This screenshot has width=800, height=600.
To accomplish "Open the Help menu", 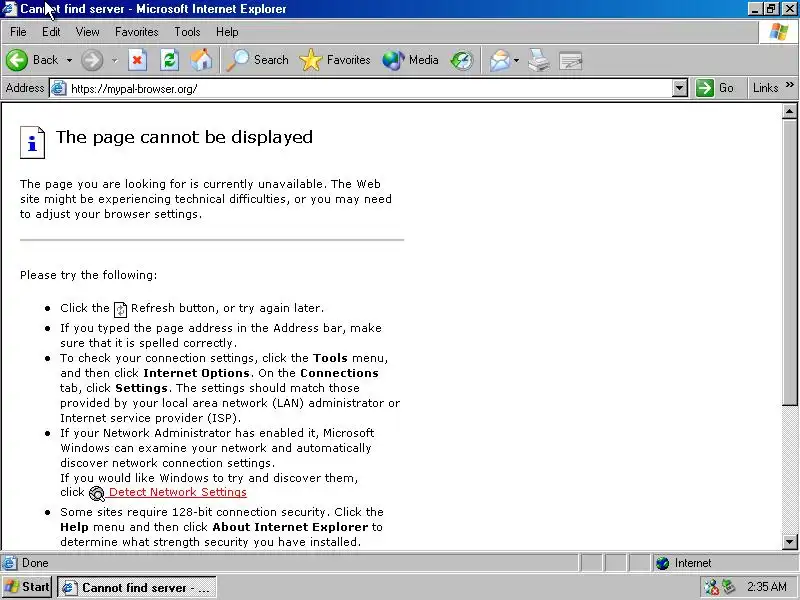I will 227,32.
